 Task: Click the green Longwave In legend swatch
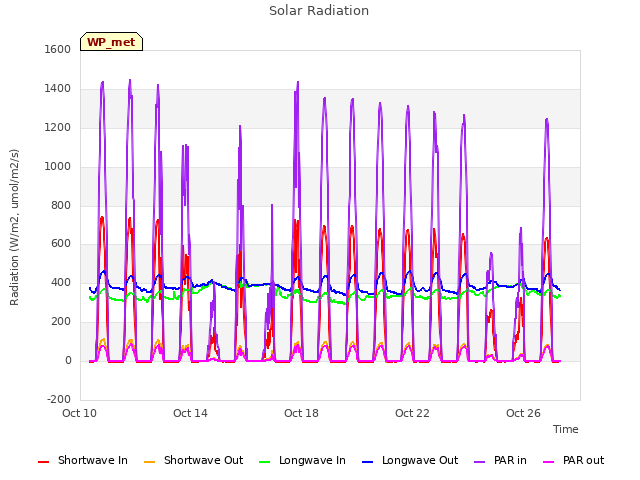pyautogui.click(x=264, y=462)
